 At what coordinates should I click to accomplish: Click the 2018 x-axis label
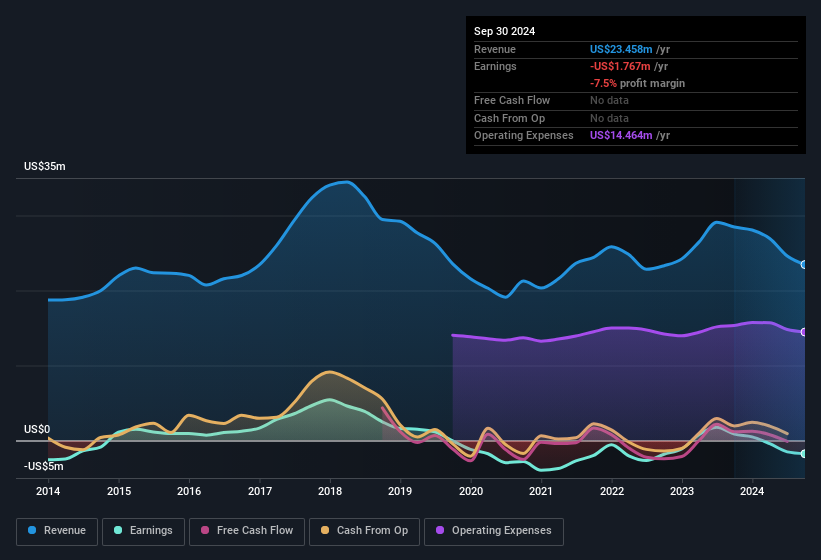click(330, 491)
